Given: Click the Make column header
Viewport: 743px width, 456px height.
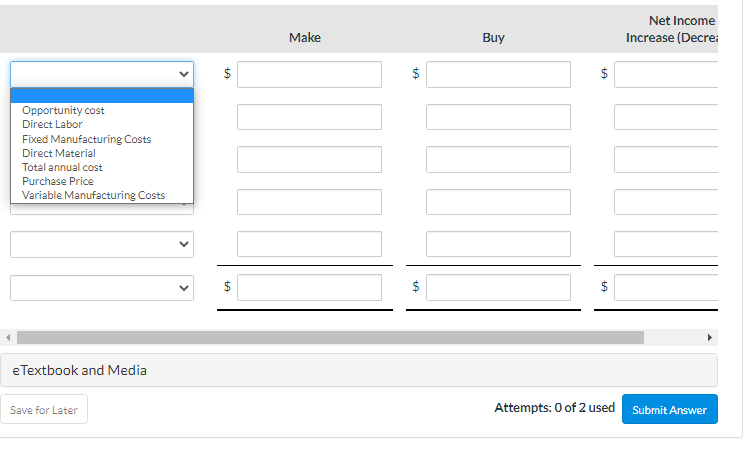Looking at the screenshot, I should click(x=305, y=37).
